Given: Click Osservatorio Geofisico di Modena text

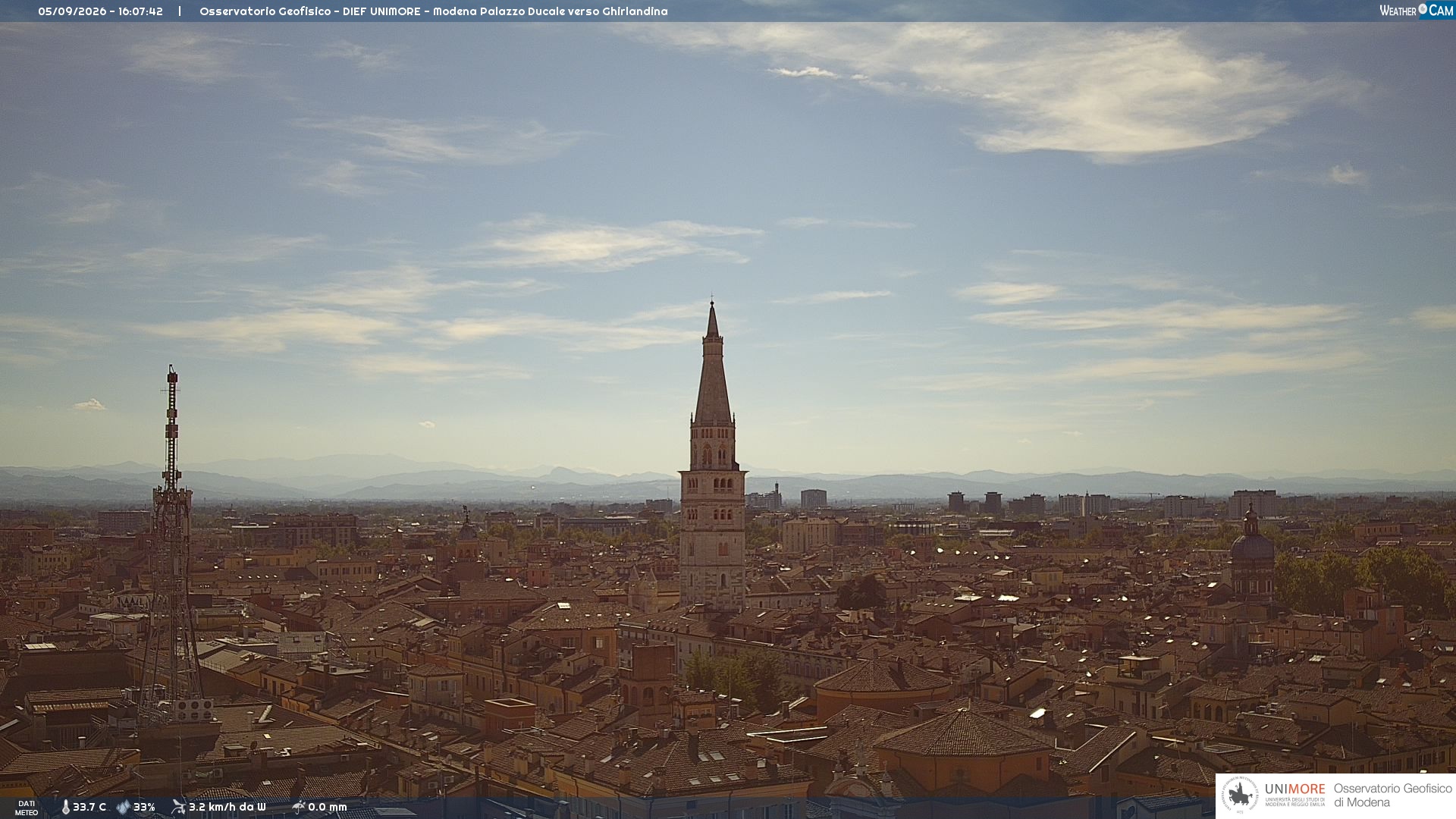Looking at the screenshot, I should (x=1392, y=795).
